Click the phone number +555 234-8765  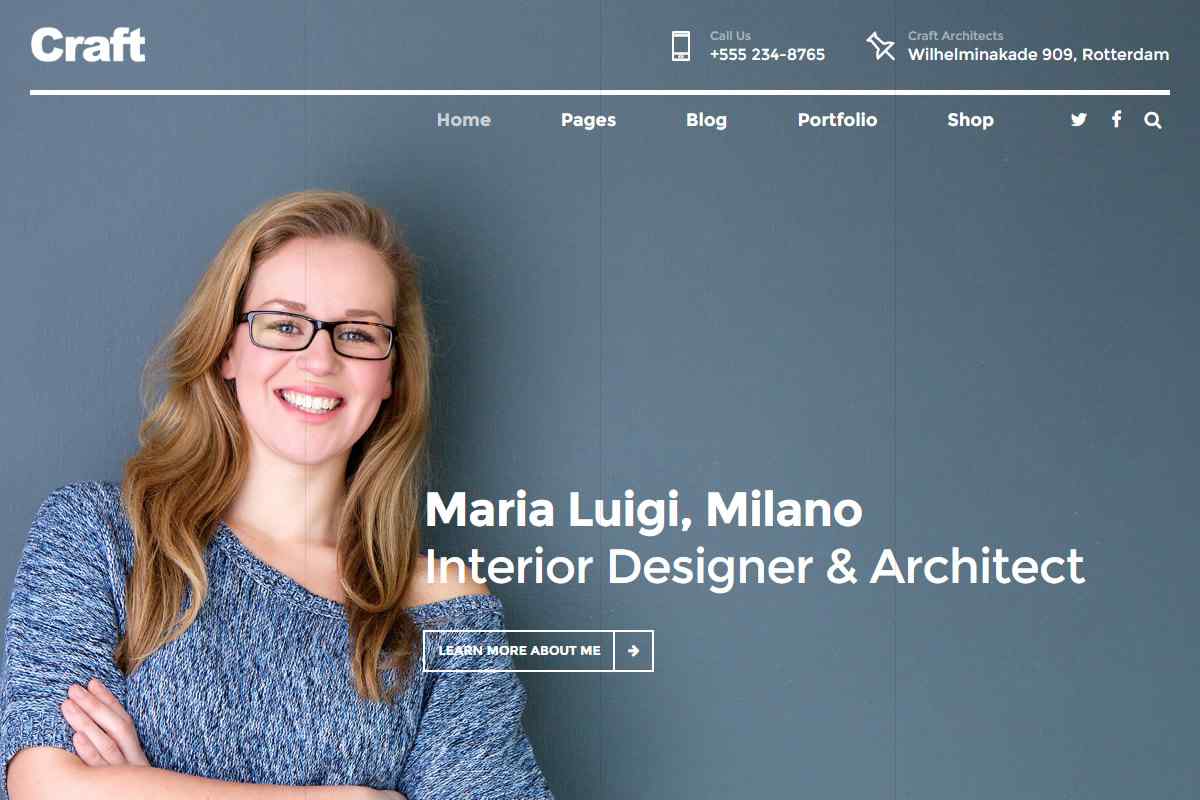tap(767, 55)
